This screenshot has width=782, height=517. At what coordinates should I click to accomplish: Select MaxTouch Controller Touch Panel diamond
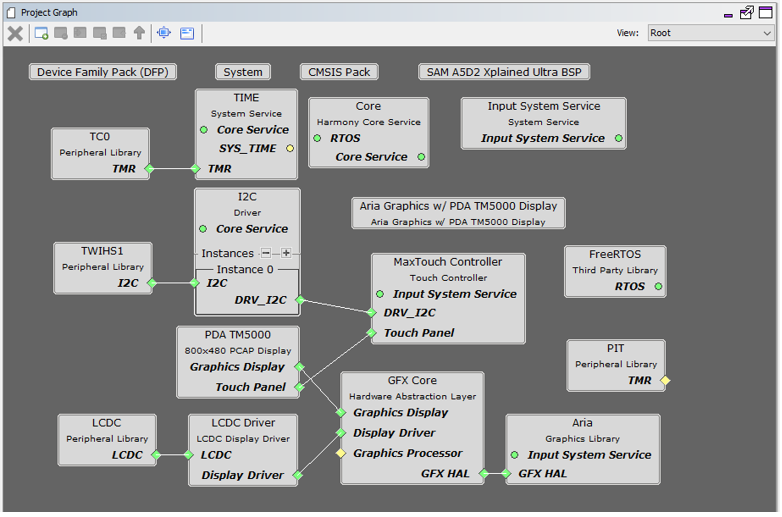click(x=372, y=333)
